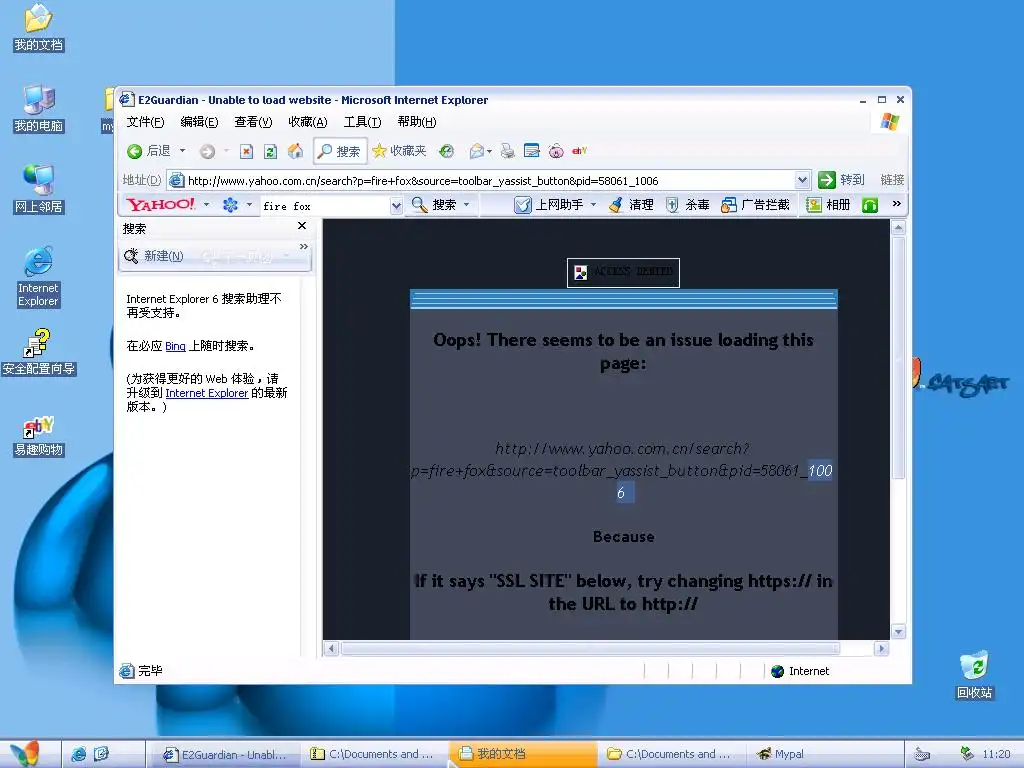
Task: Click the blue flower toolbar icon
Action: point(230,205)
